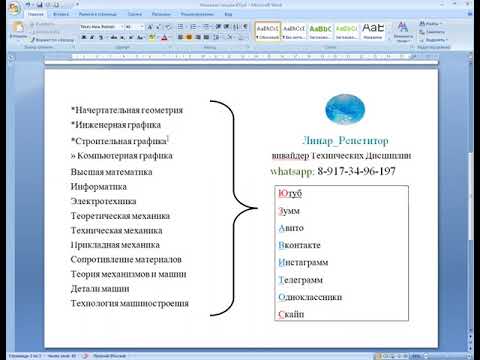Open the Page Layout ribbon tab

(x=98, y=14)
